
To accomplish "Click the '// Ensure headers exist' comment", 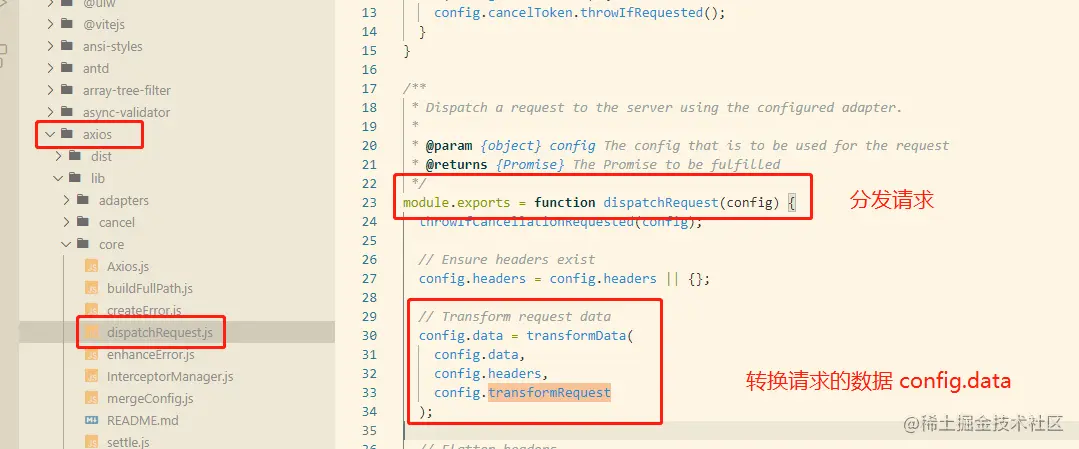I will 507,260.
